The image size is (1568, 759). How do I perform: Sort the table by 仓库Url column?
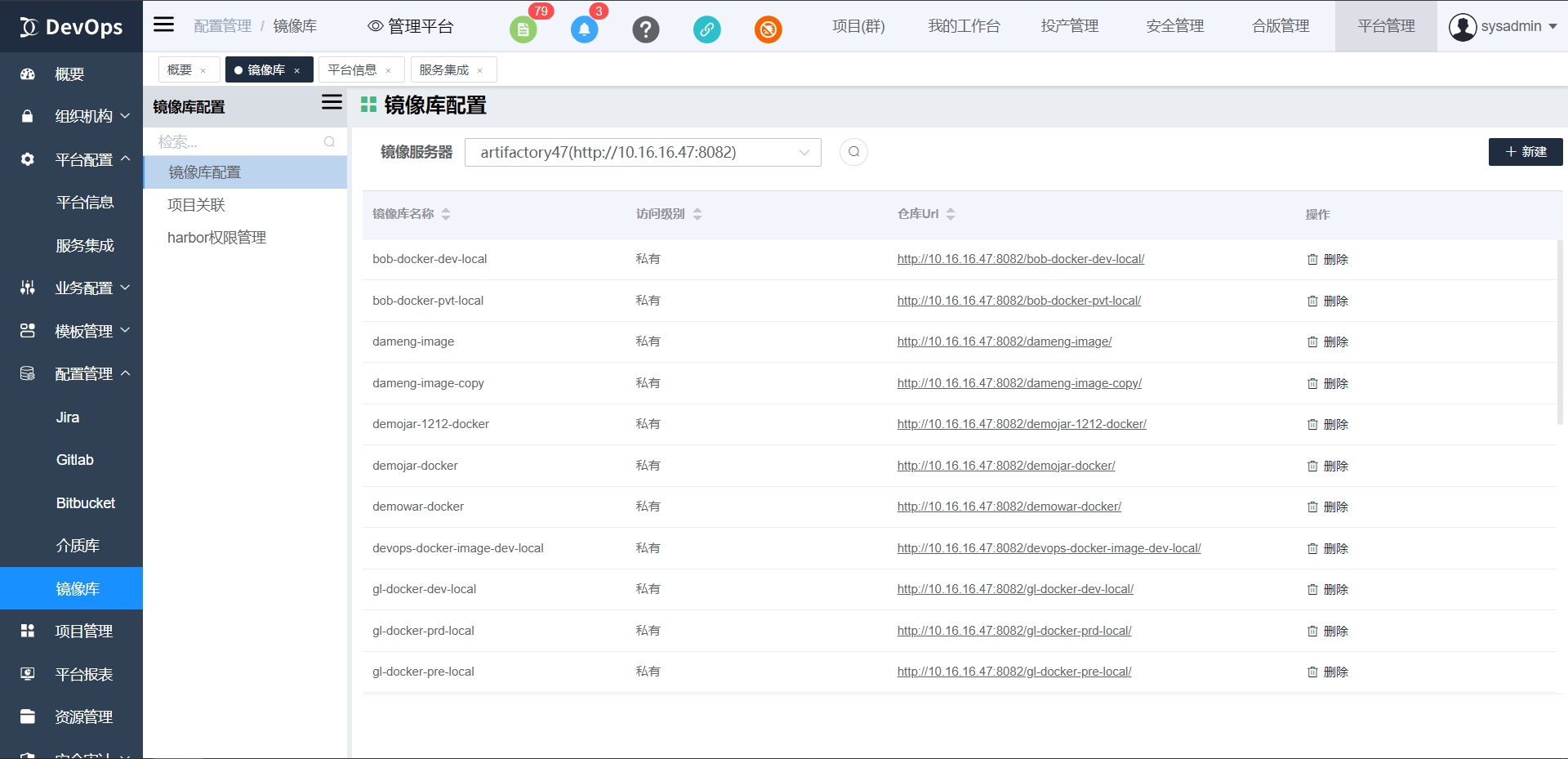(951, 214)
